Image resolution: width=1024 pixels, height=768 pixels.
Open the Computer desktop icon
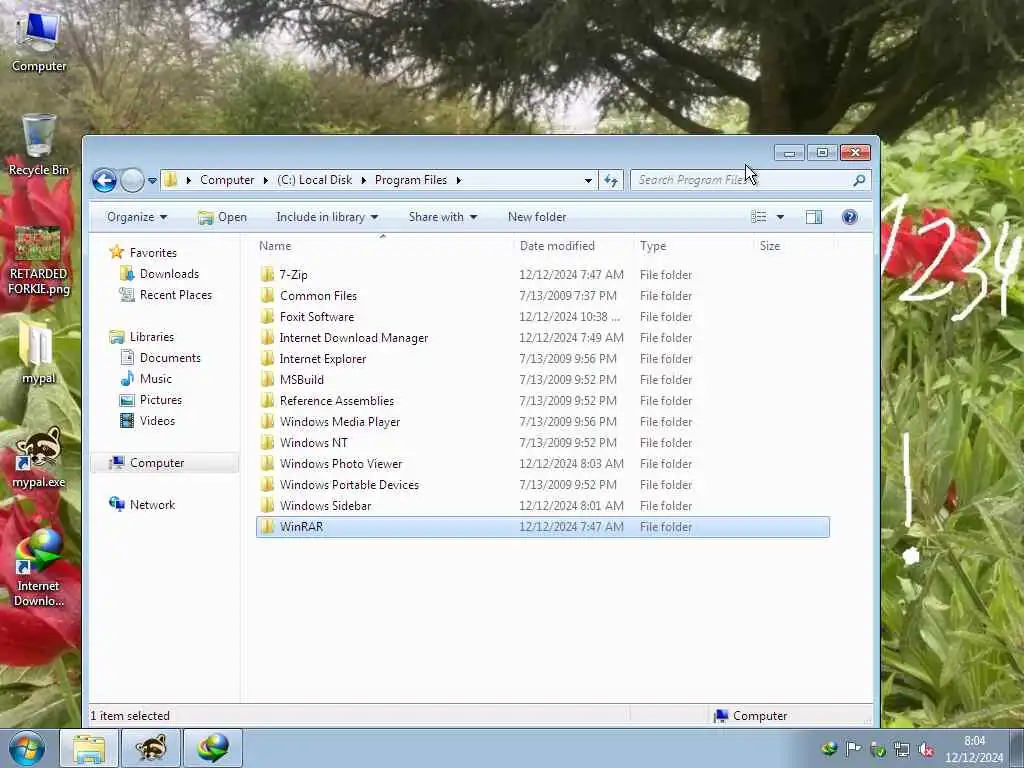(x=39, y=40)
